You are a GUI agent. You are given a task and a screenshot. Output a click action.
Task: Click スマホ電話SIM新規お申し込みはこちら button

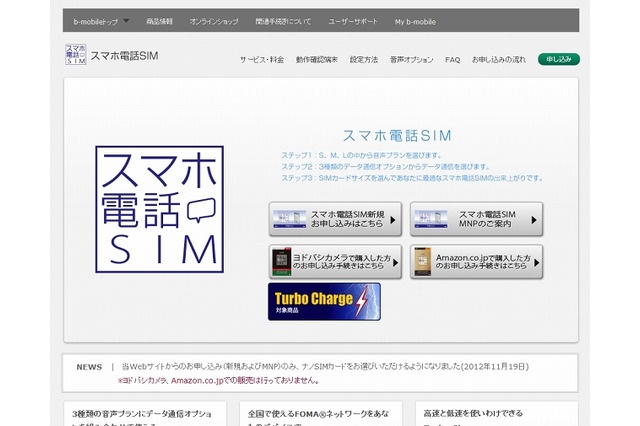pyautogui.click(x=335, y=219)
